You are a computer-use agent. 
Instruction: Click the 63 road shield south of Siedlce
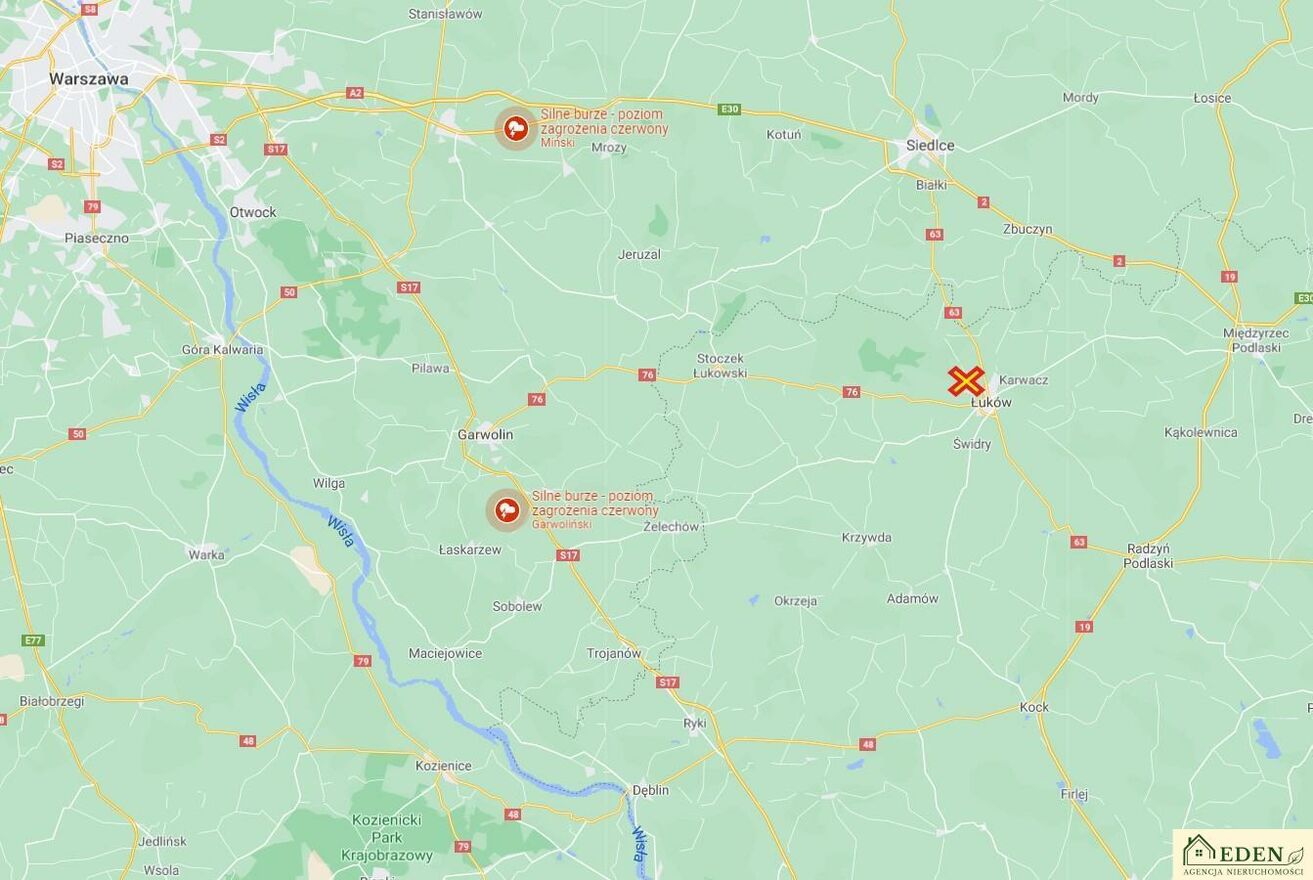coord(934,234)
